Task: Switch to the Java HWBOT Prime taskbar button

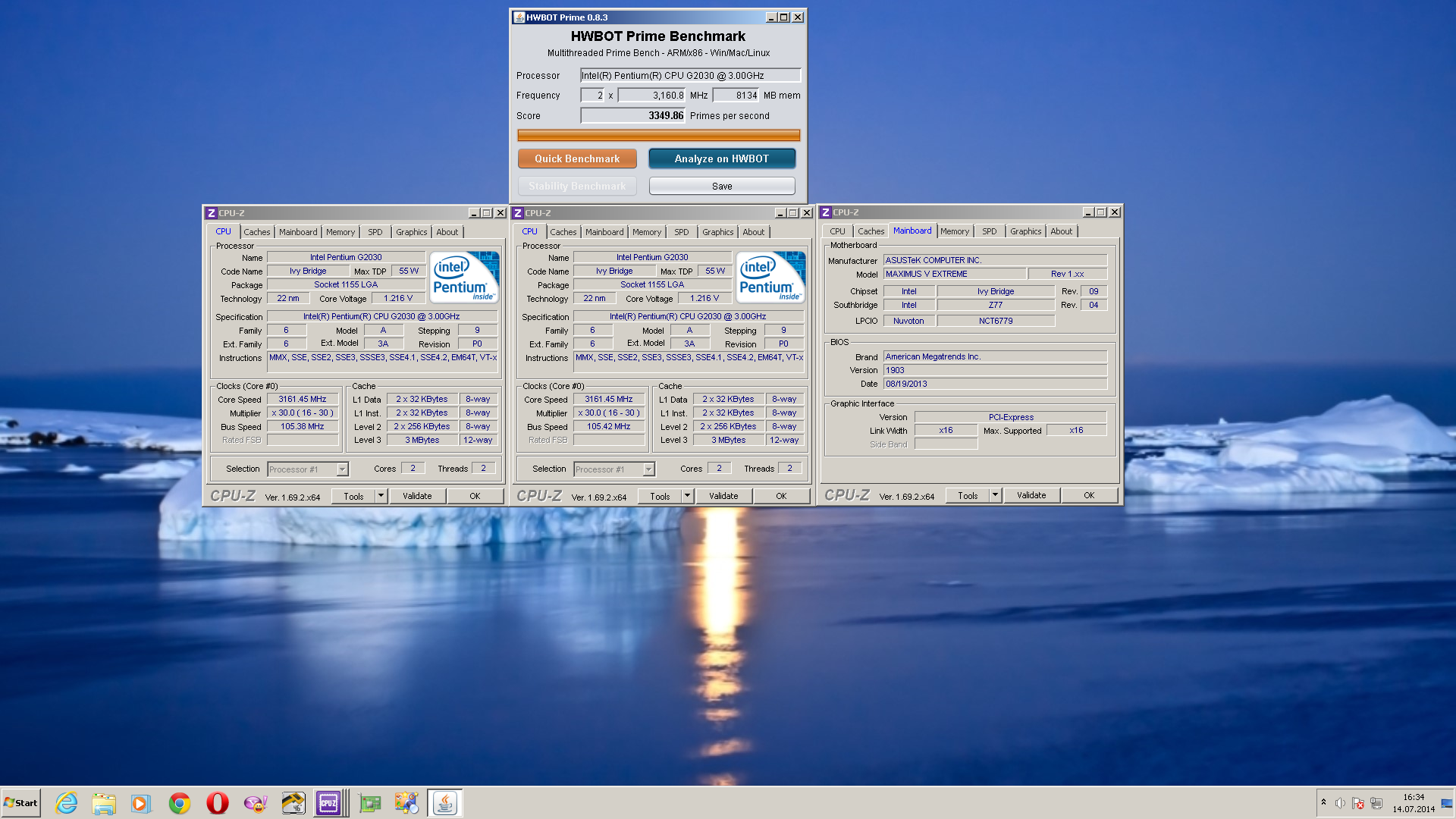Action: click(x=445, y=803)
